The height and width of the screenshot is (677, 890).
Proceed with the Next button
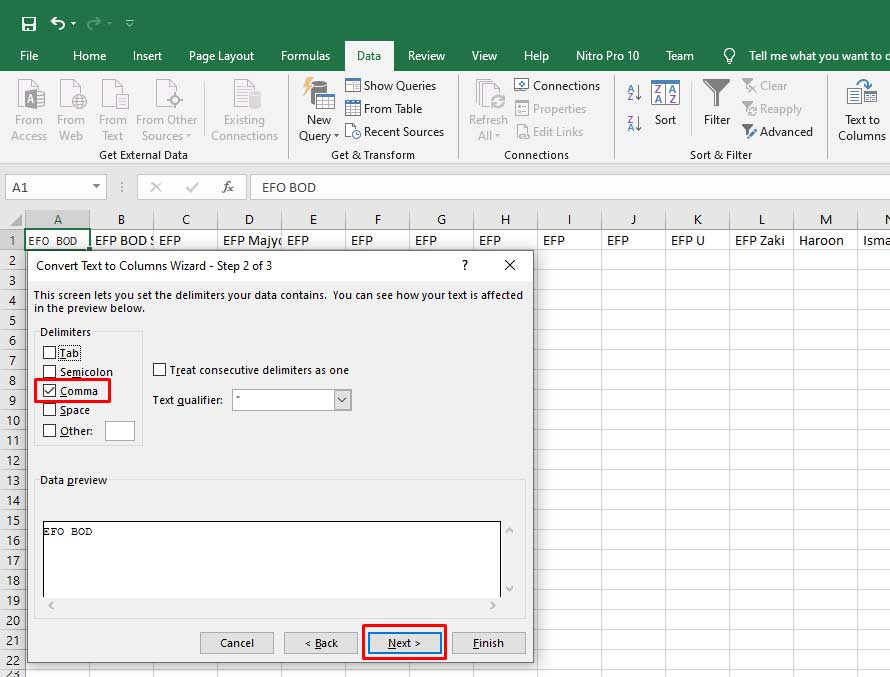click(404, 643)
